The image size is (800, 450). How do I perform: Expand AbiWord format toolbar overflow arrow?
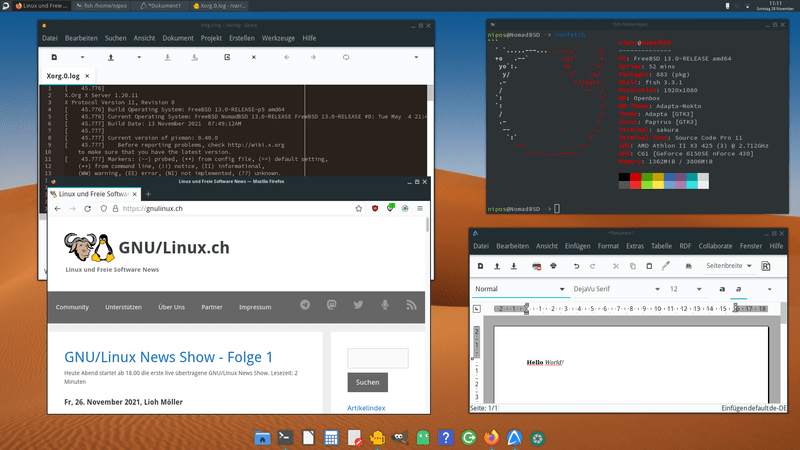tap(769, 289)
